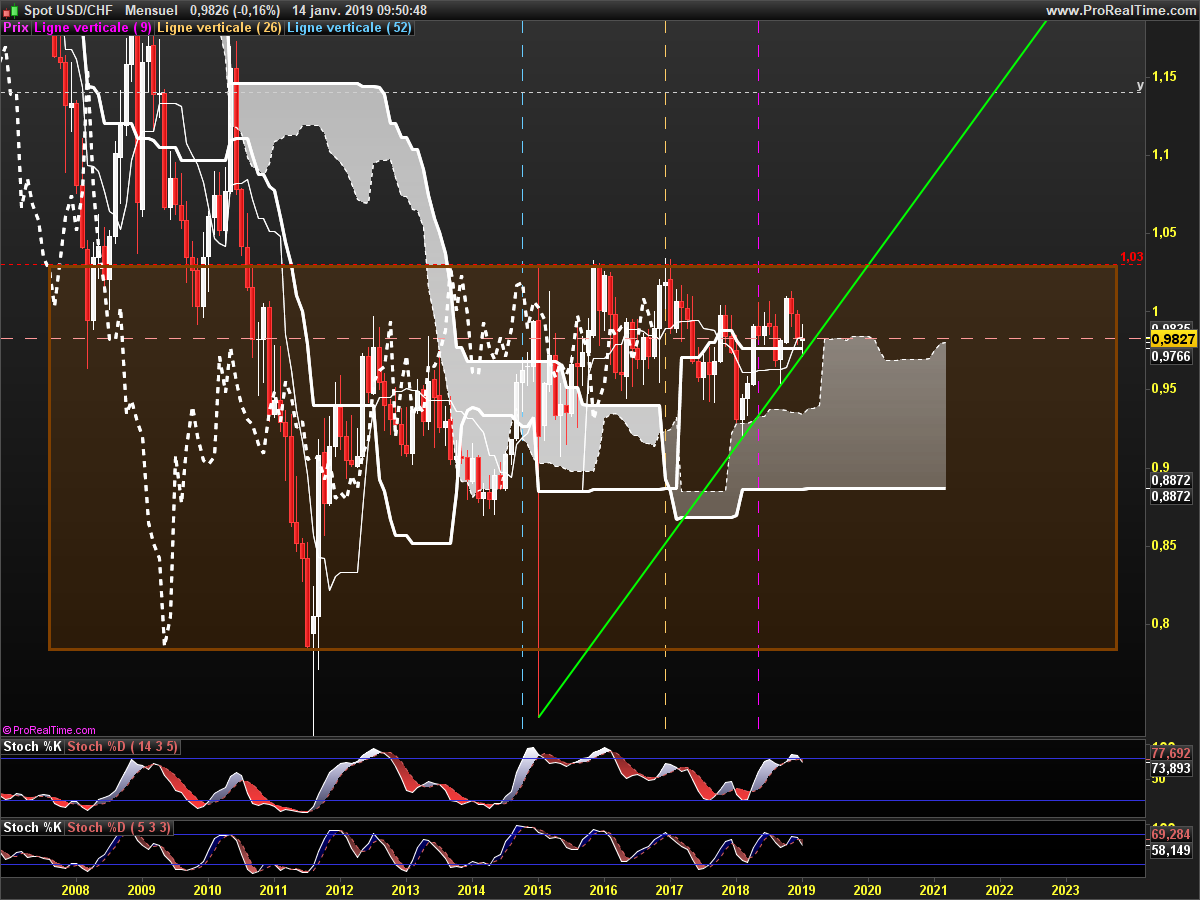Select the magenta dashed vertical line near 2018

[x=758, y=380]
